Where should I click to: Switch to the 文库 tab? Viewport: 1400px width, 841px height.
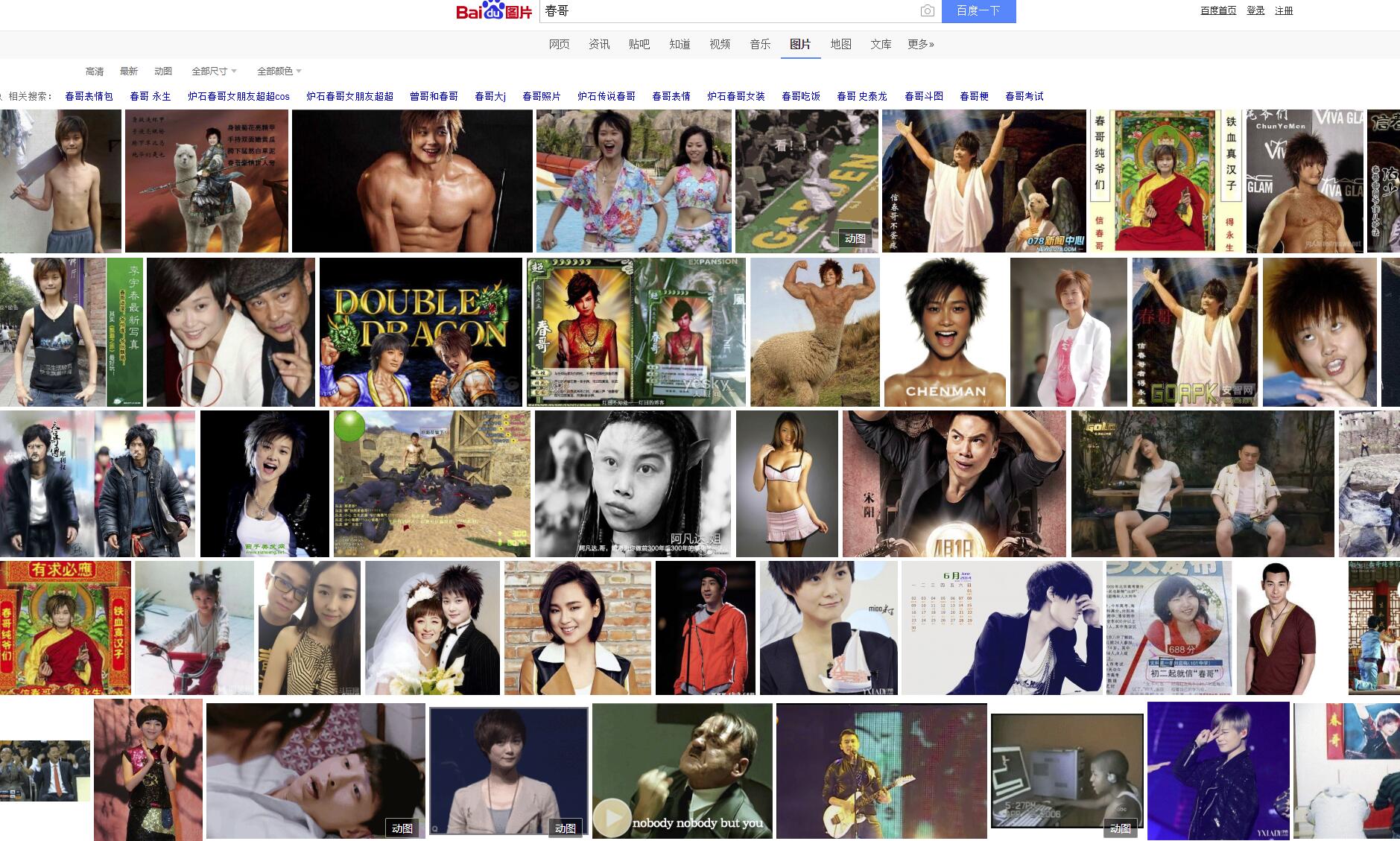[x=881, y=44]
